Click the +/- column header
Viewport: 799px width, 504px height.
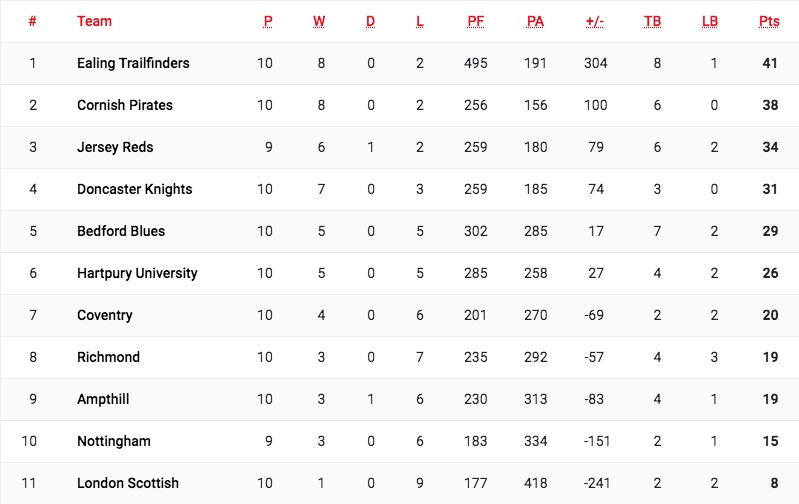(595, 21)
